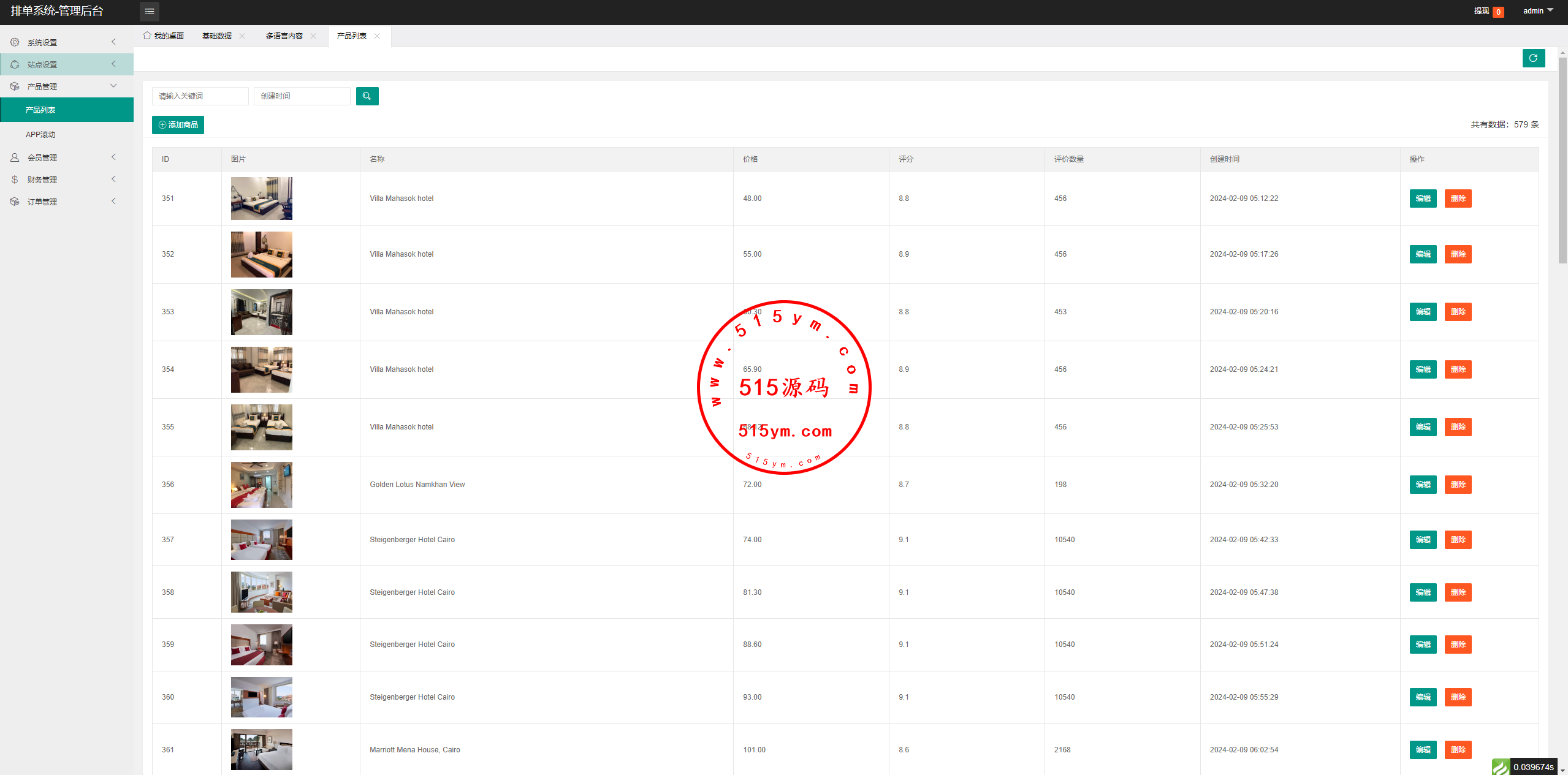Screen dimensions: 1568x775
Task: Switch to the 我的桌面 tab
Action: coord(164,36)
